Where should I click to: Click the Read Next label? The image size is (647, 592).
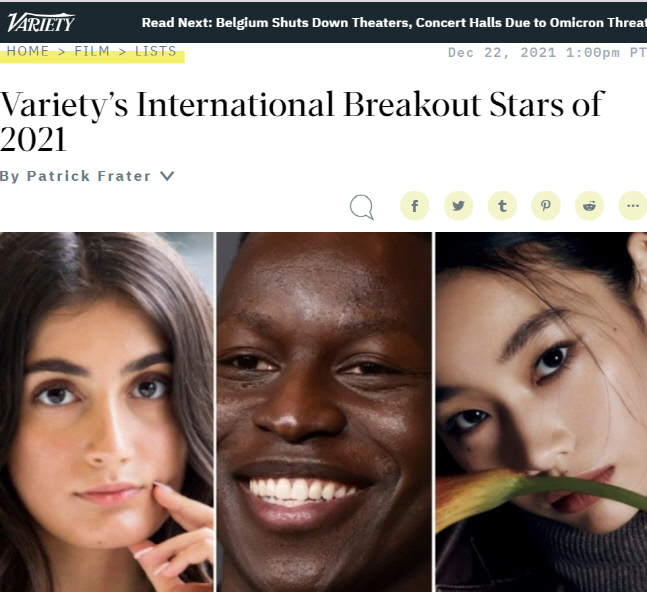tap(177, 23)
